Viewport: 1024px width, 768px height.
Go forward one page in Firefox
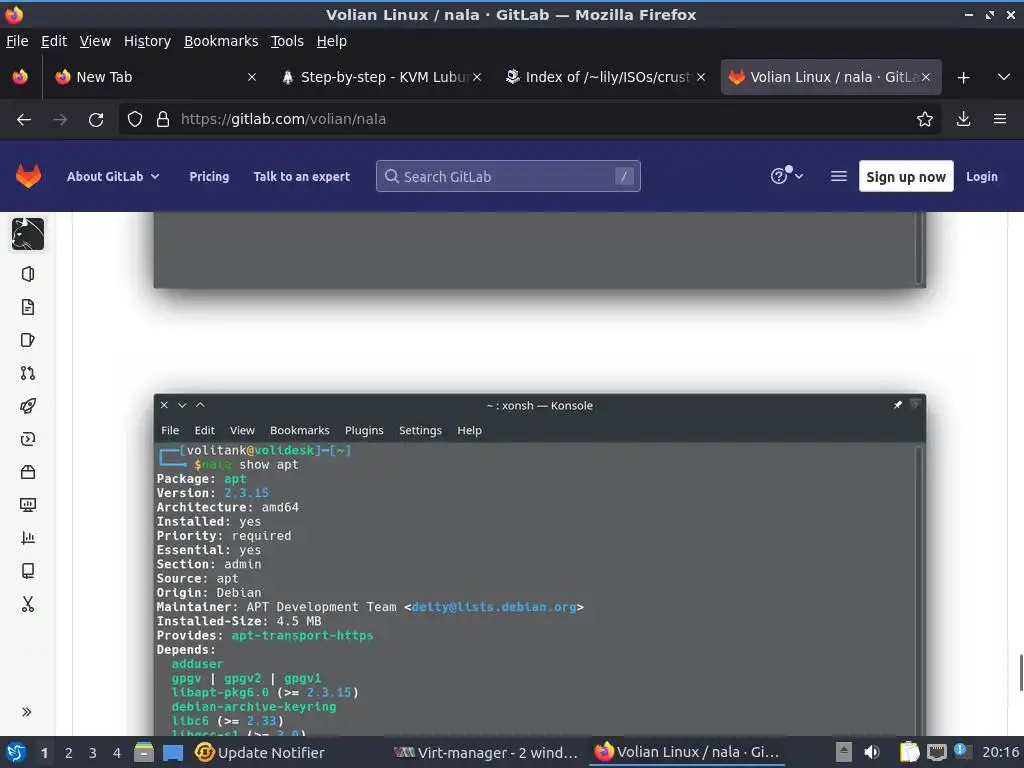tap(60, 120)
